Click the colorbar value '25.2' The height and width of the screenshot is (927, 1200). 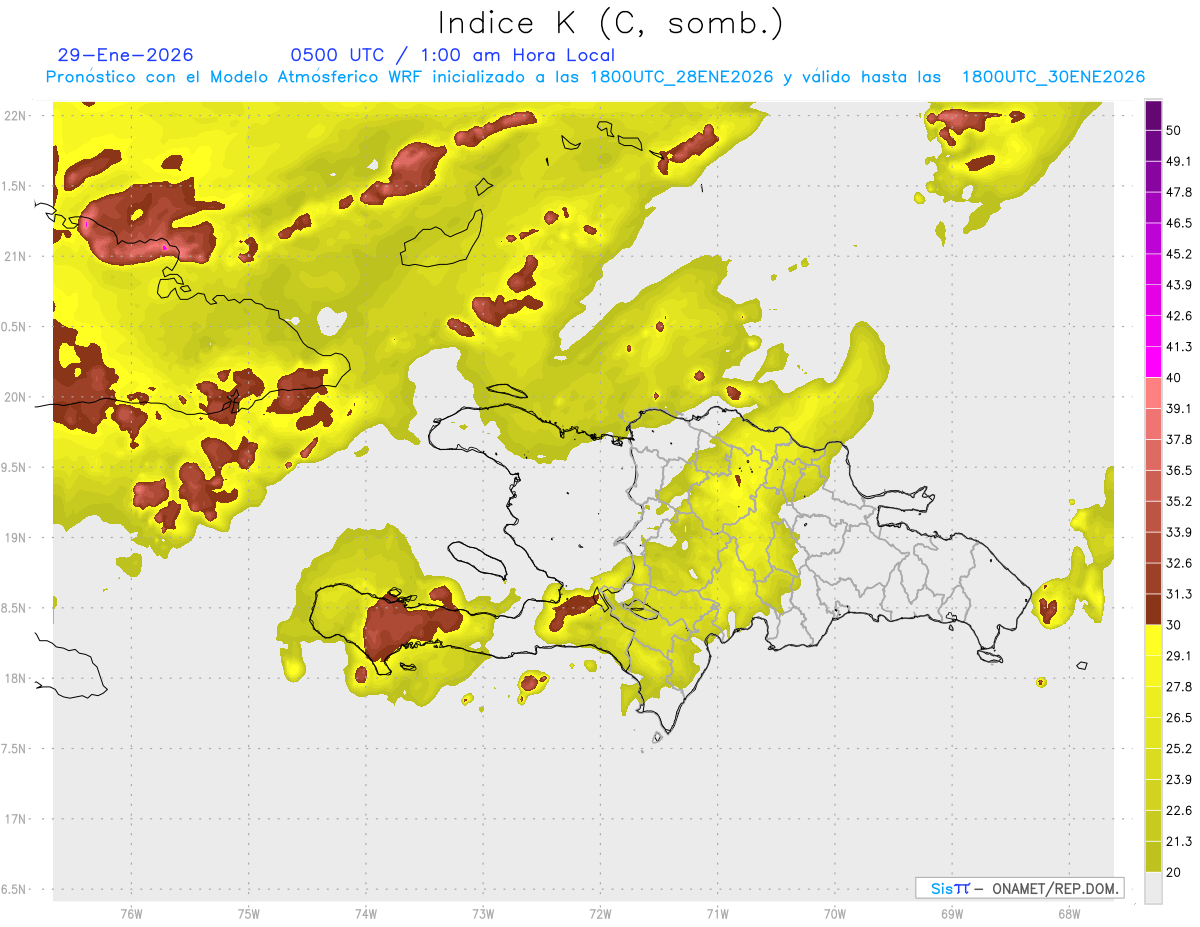pos(1179,748)
